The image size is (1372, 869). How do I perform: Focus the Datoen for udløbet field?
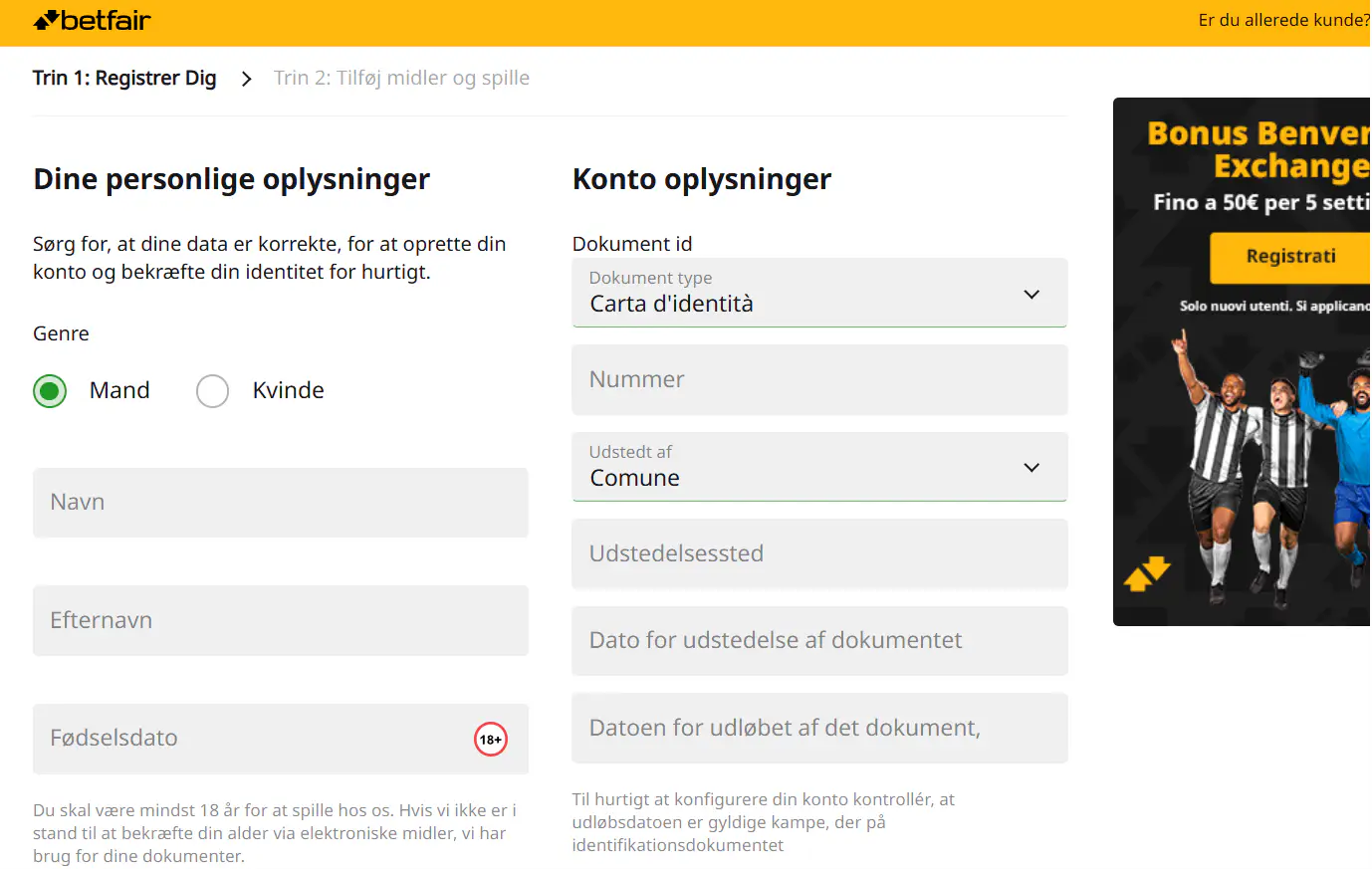tap(819, 728)
